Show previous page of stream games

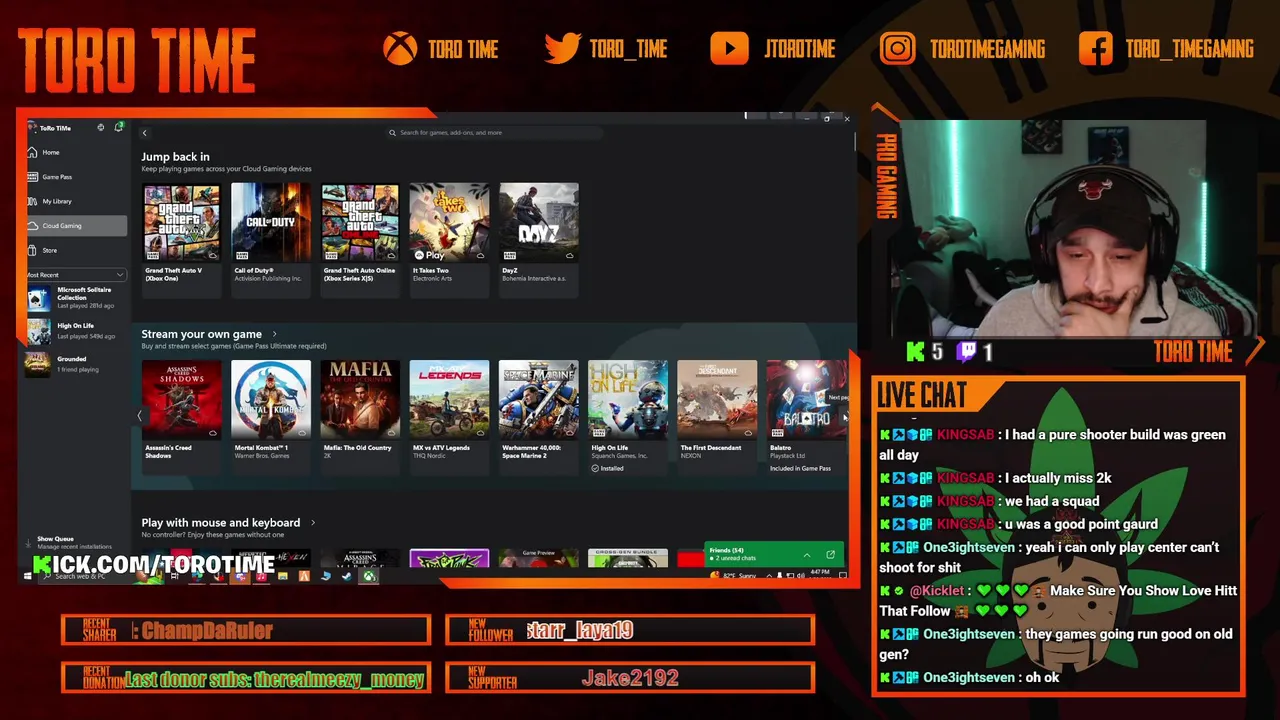point(139,416)
